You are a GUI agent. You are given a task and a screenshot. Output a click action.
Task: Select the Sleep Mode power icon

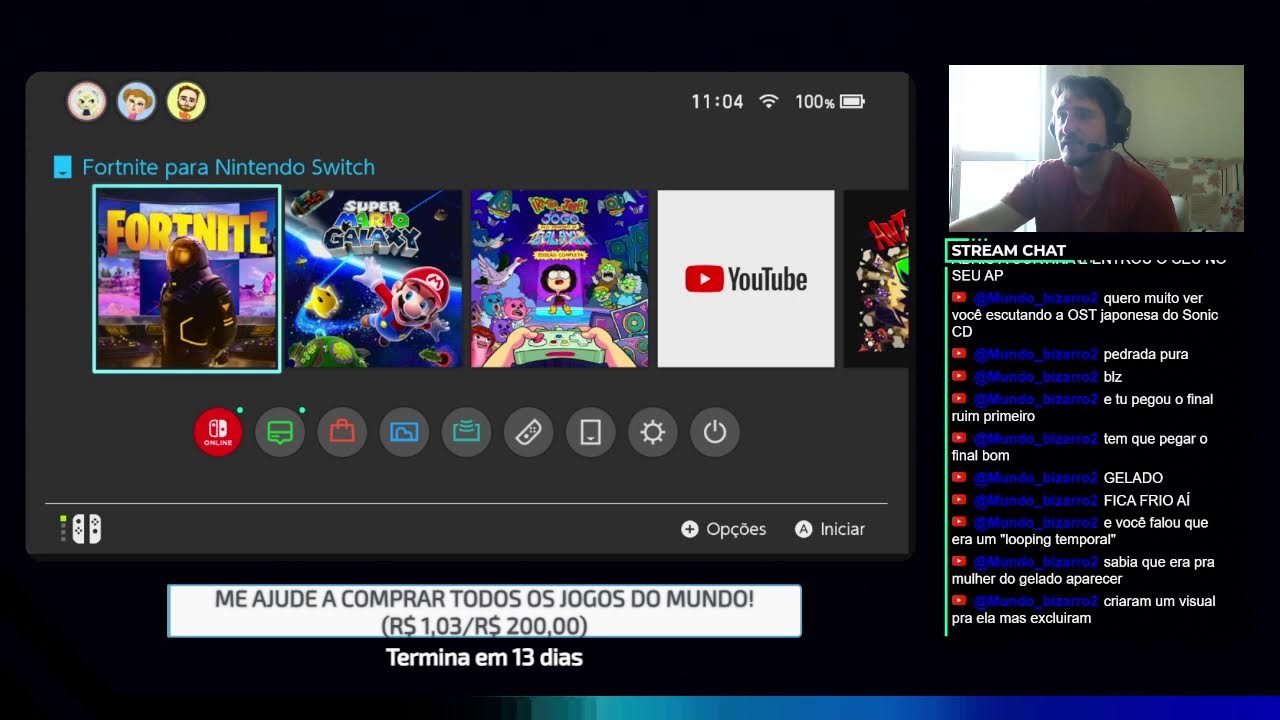(x=714, y=432)
